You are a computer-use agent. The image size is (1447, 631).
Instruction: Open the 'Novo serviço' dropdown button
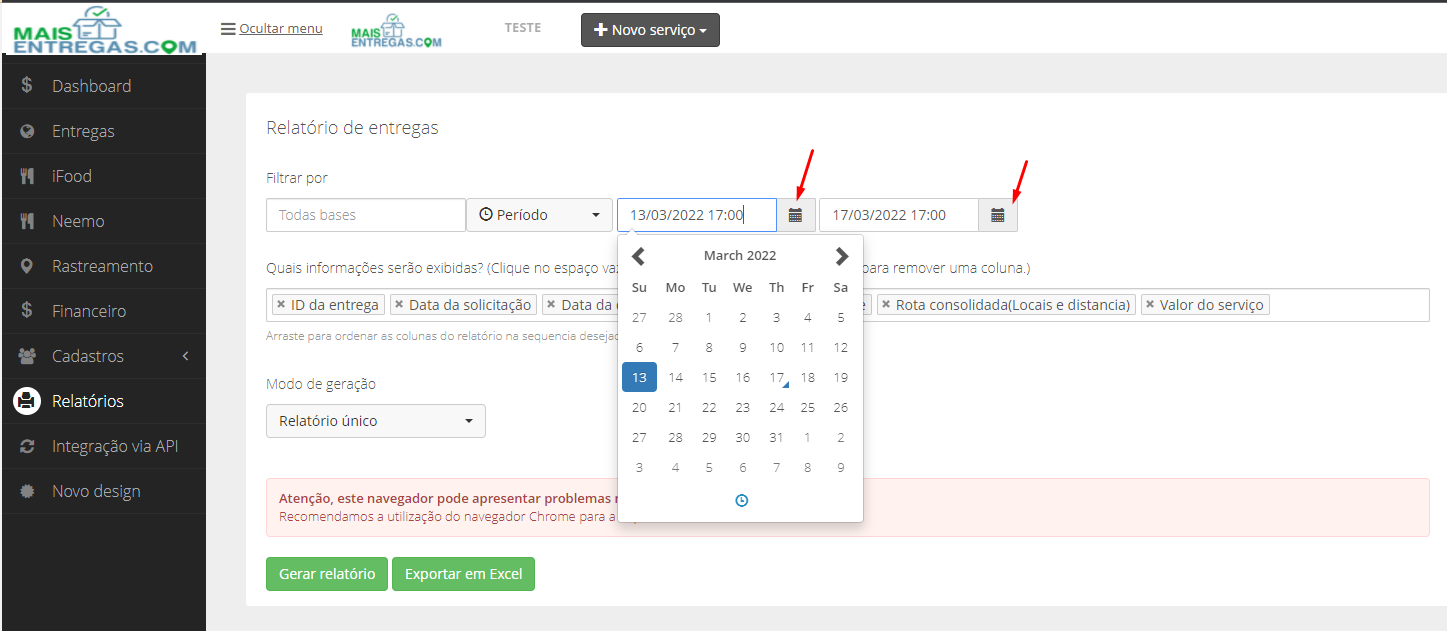[x=650, y=30]
